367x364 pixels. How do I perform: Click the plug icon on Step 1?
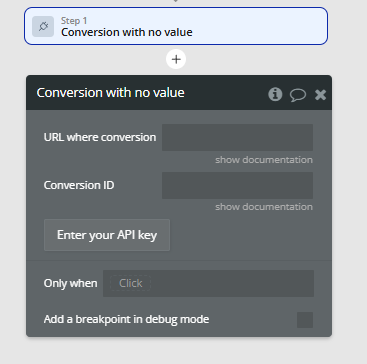point(43,26)
